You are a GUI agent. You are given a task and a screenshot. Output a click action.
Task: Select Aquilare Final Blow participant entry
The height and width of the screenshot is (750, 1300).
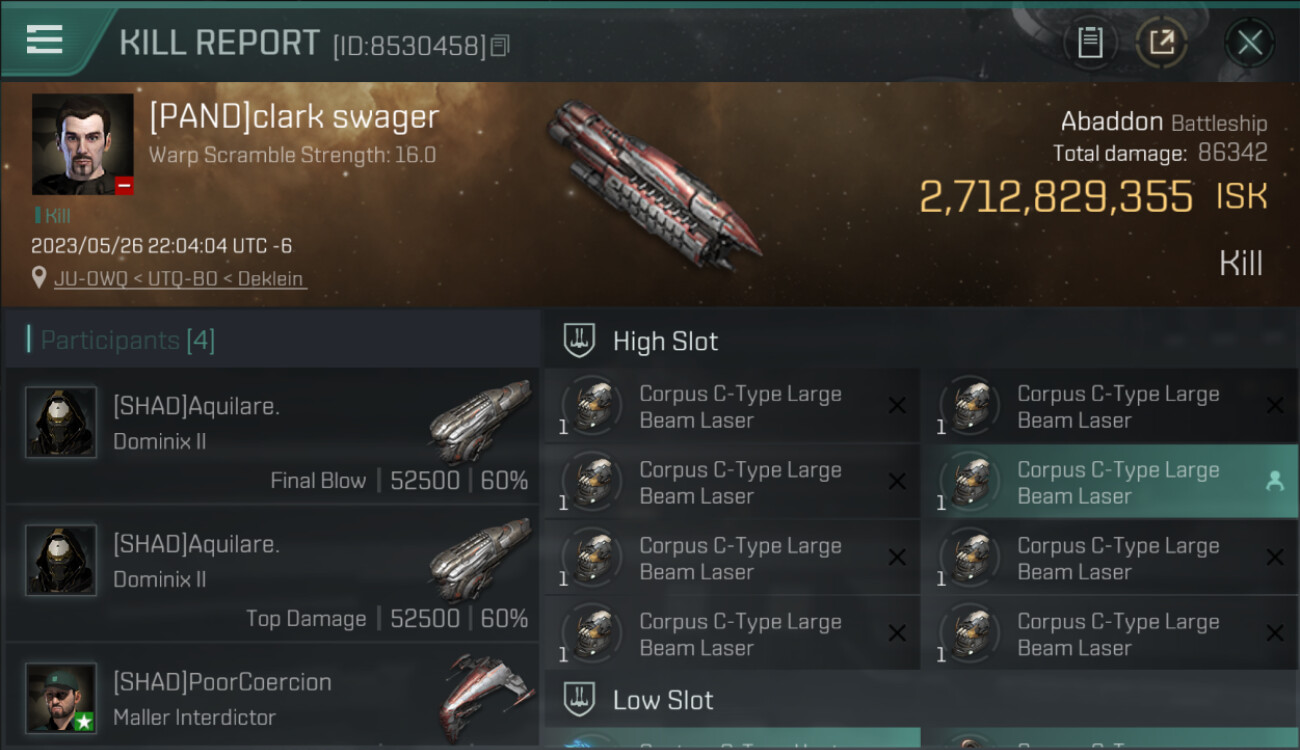click(272, 435)
